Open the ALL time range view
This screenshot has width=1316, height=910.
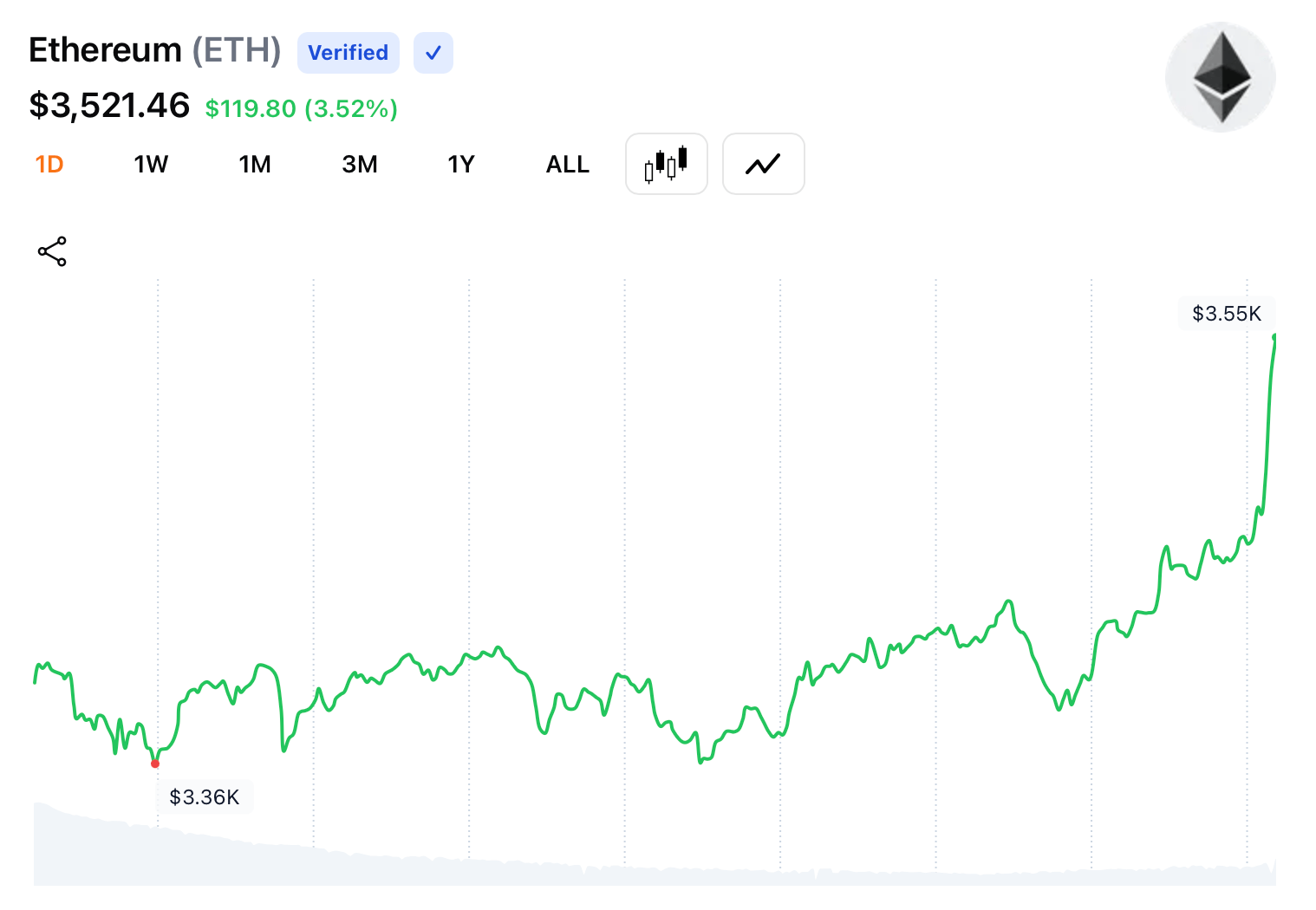click(567, 164)
